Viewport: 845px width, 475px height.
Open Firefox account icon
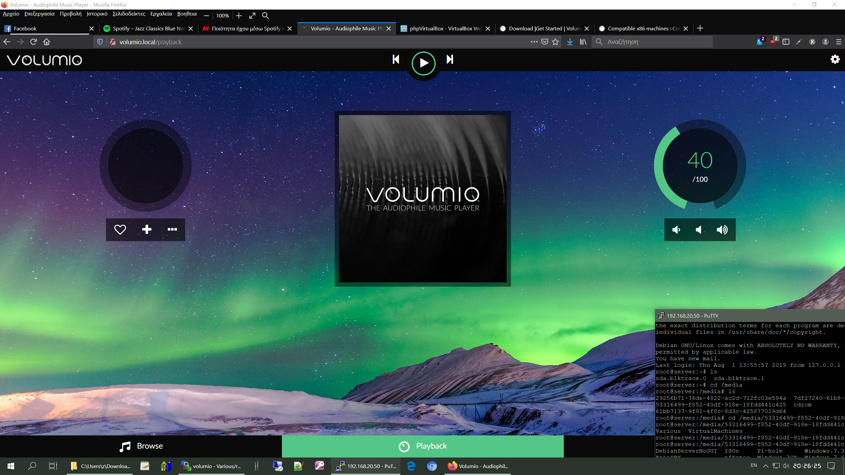[825, 42]
